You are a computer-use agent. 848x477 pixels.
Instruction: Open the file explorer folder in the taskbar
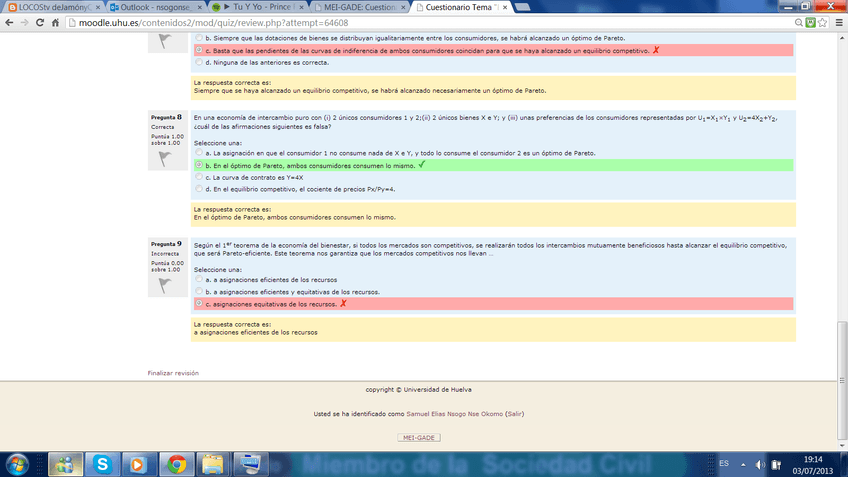pos(213,465)
